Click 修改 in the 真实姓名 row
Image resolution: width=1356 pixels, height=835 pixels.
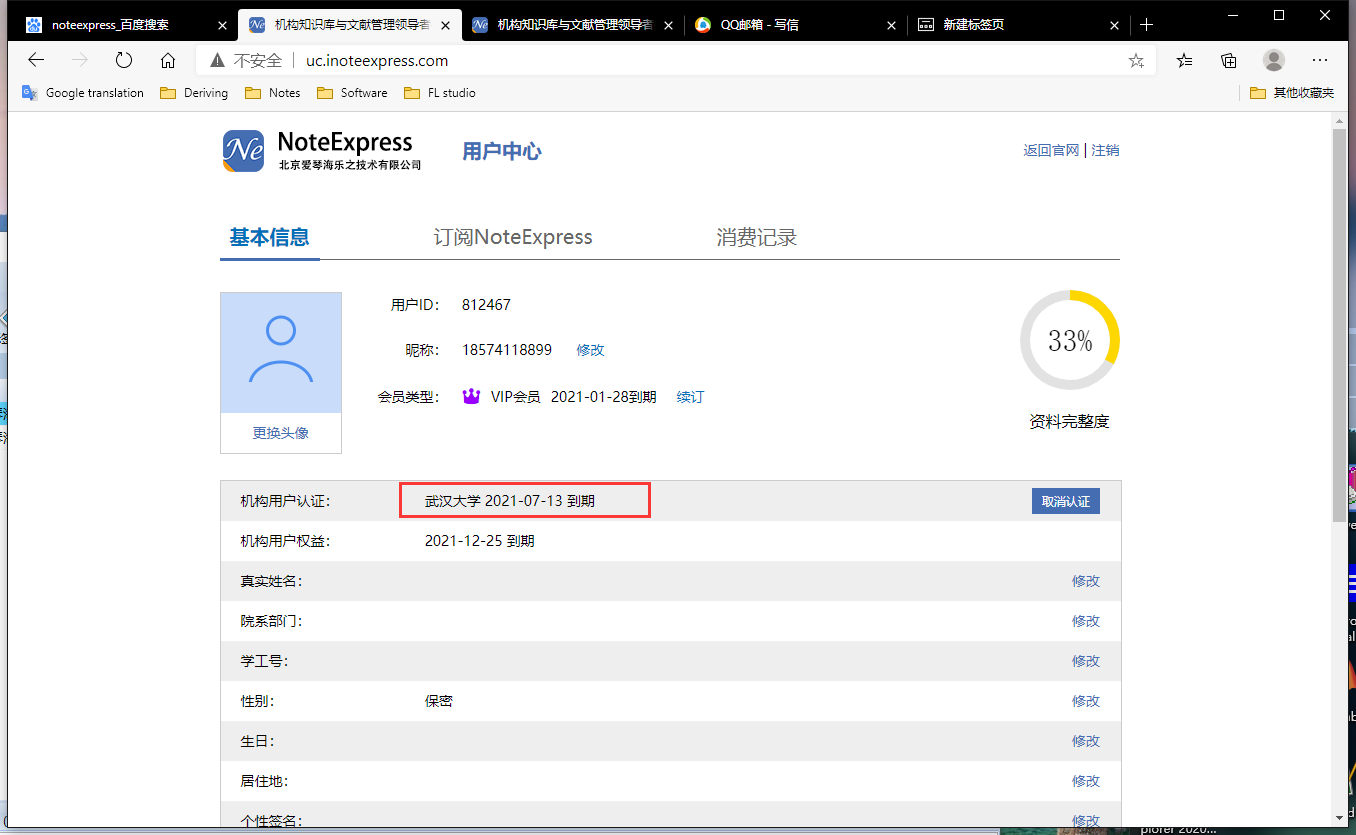click(x=1086, y=581)
